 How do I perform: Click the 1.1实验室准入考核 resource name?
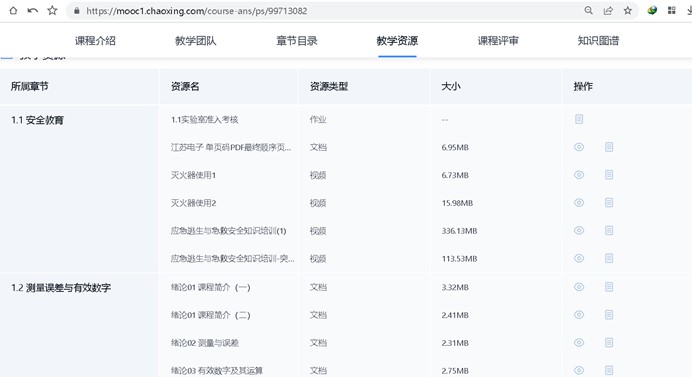point(204,120)
